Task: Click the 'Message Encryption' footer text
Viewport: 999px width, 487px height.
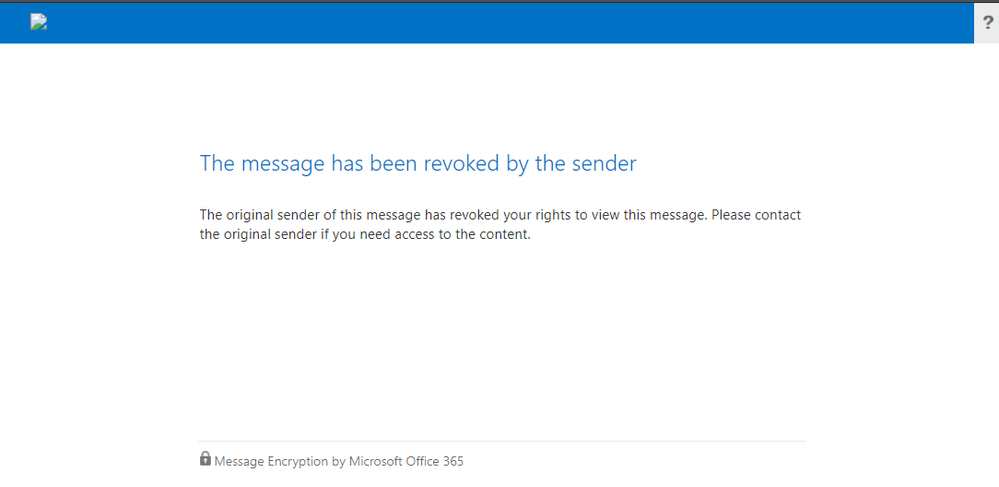Action: 270,462
